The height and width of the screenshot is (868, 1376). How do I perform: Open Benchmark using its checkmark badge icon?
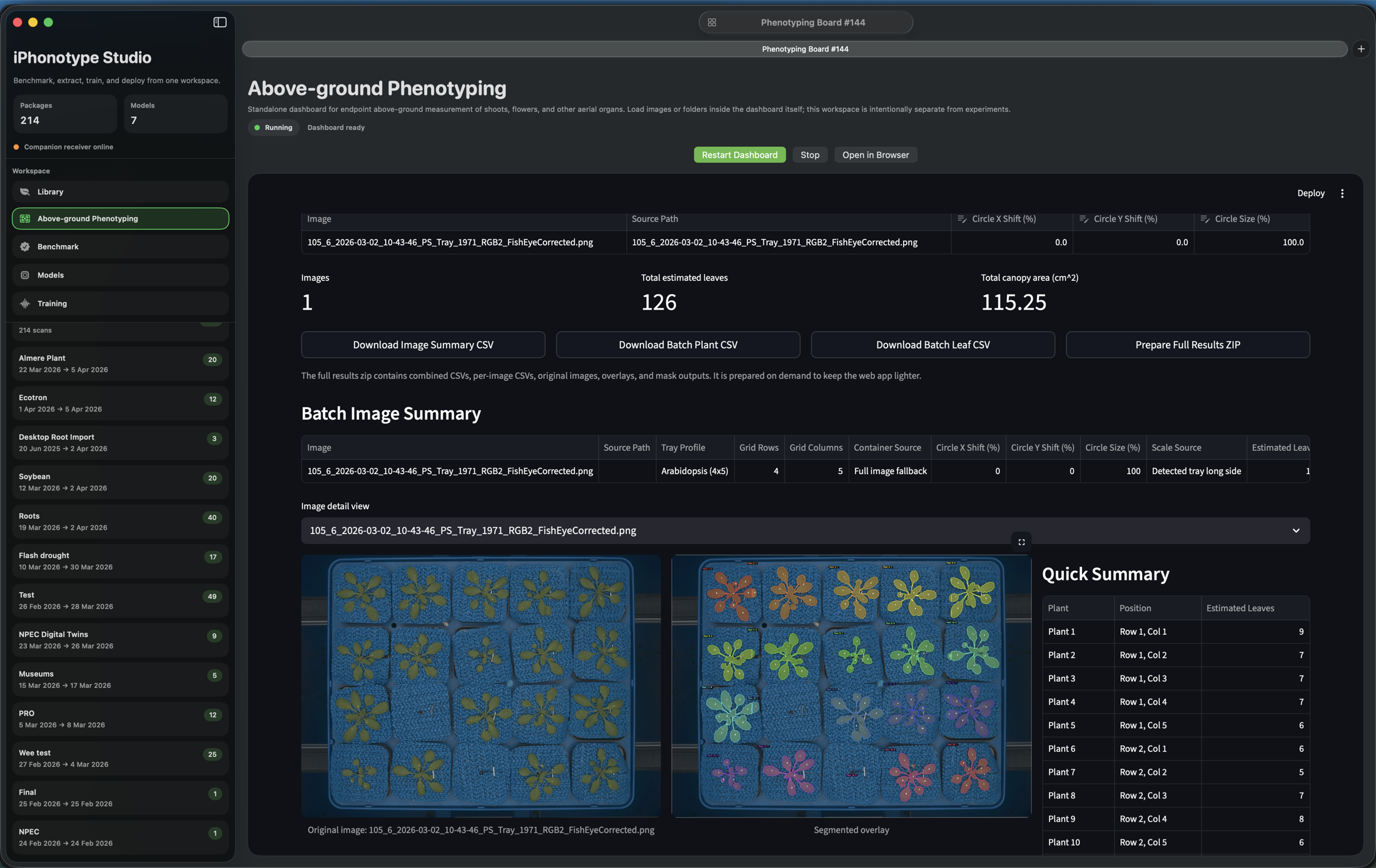click(x=24, y=246)
